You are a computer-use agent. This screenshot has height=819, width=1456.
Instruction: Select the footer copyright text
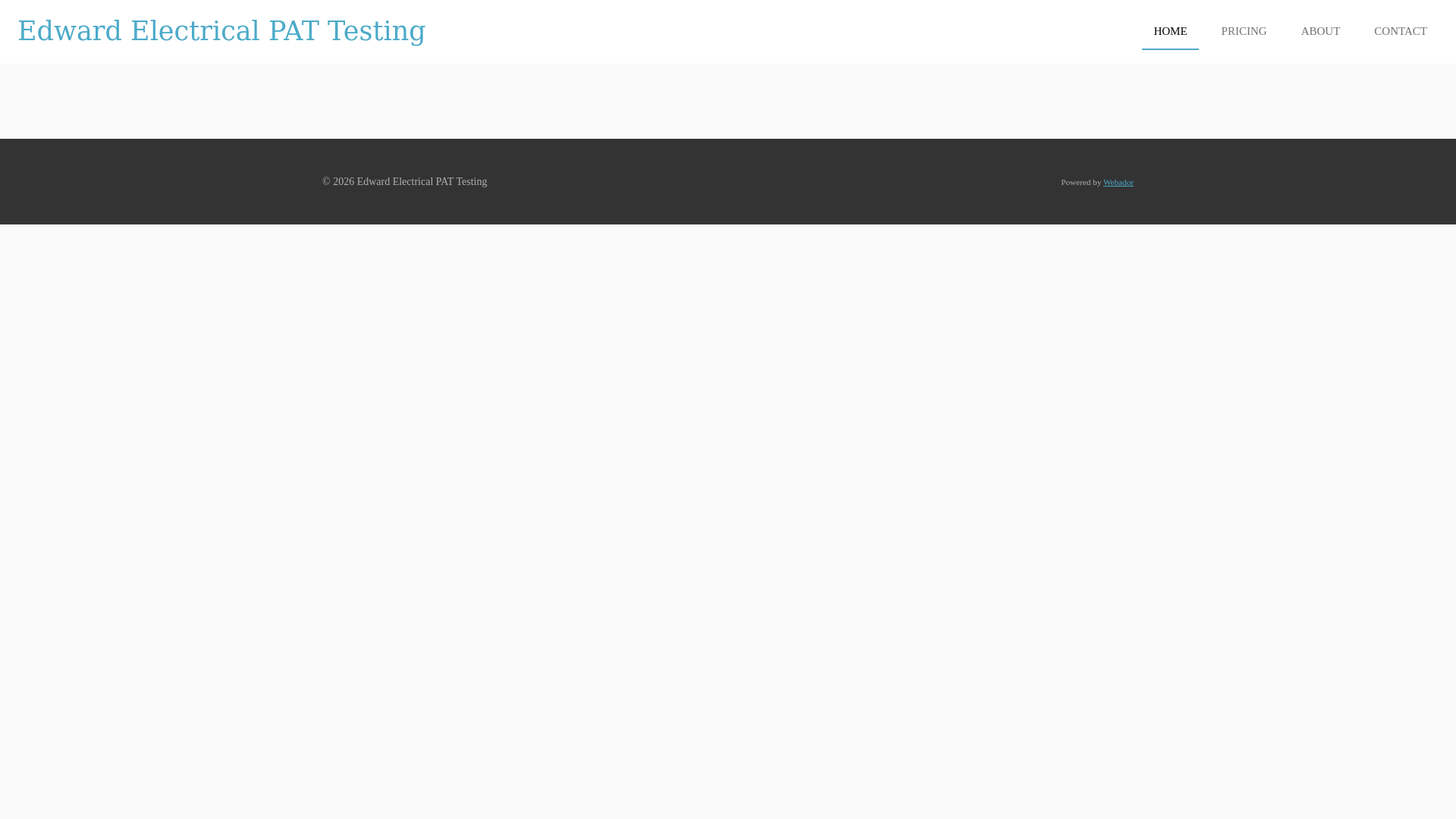pos(404,181)
